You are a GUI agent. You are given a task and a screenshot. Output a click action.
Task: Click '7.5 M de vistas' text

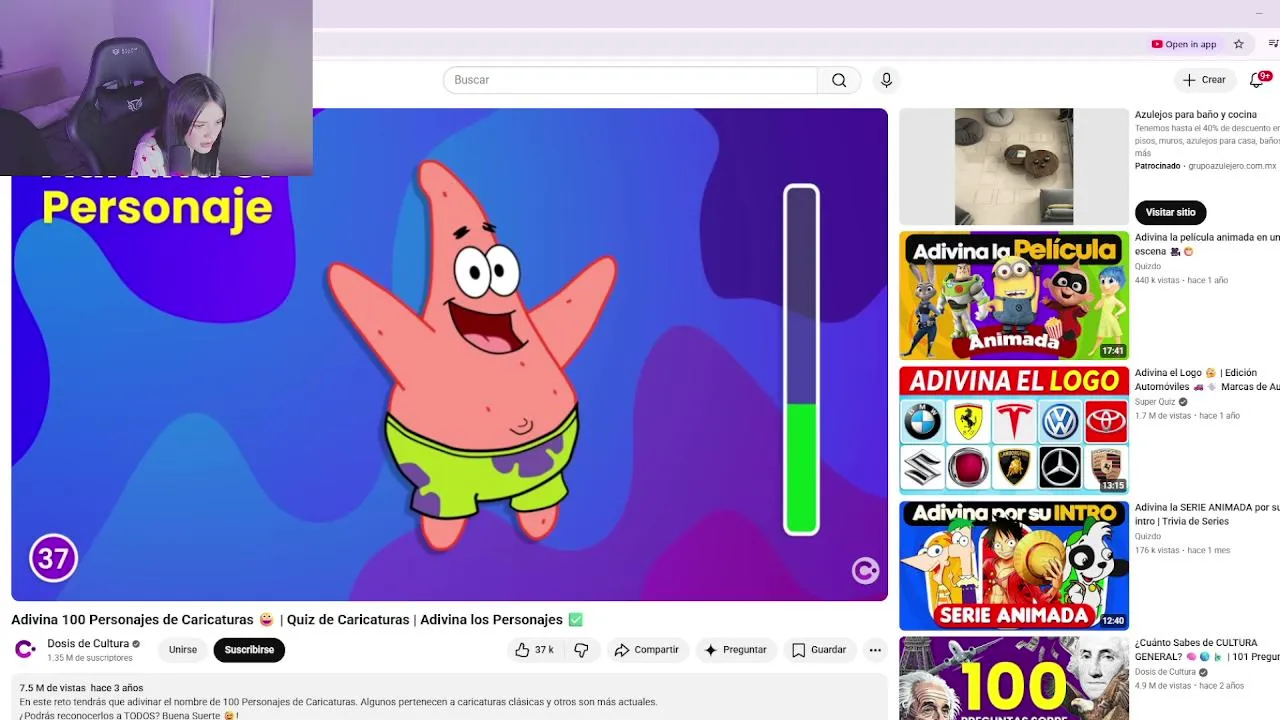click(52, 688)
